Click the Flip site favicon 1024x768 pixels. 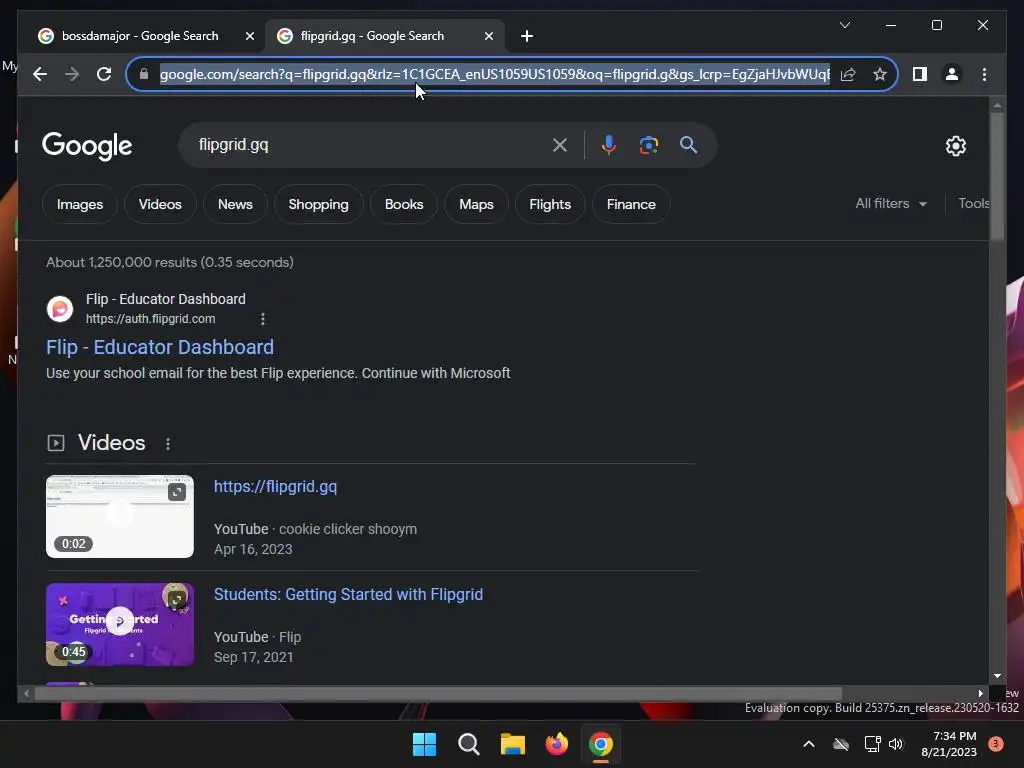pyautogui.click(x=59, y=308)
